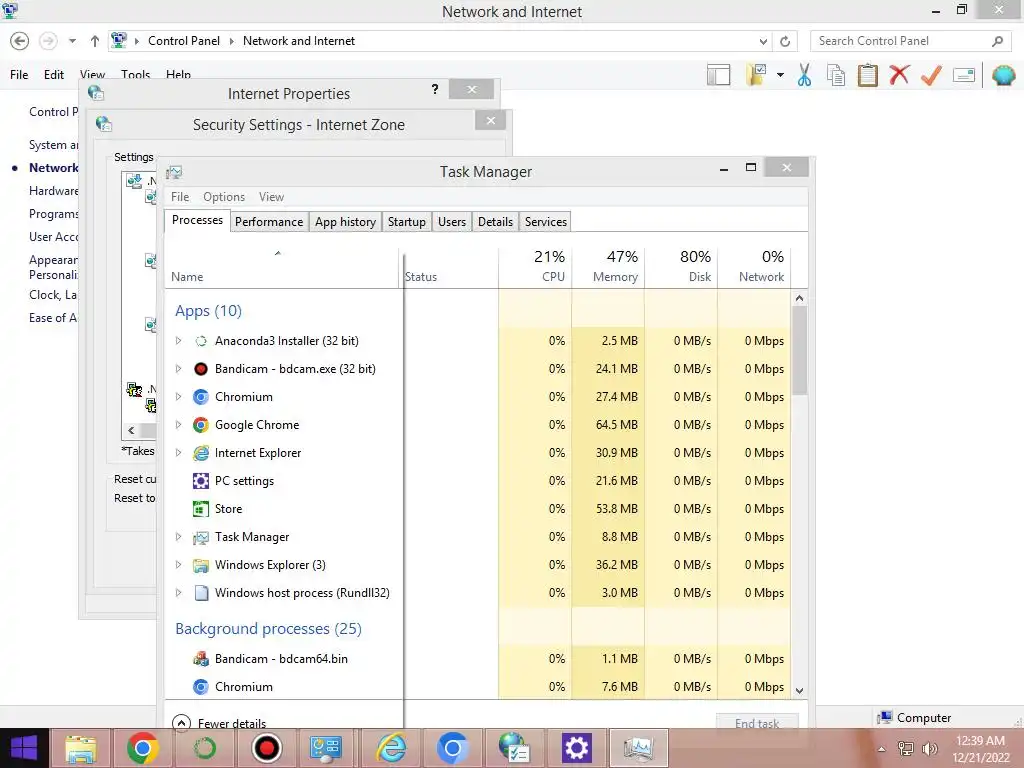Click the Internet Properties taskbar icon
The image size is (1024, 768).
514,748
